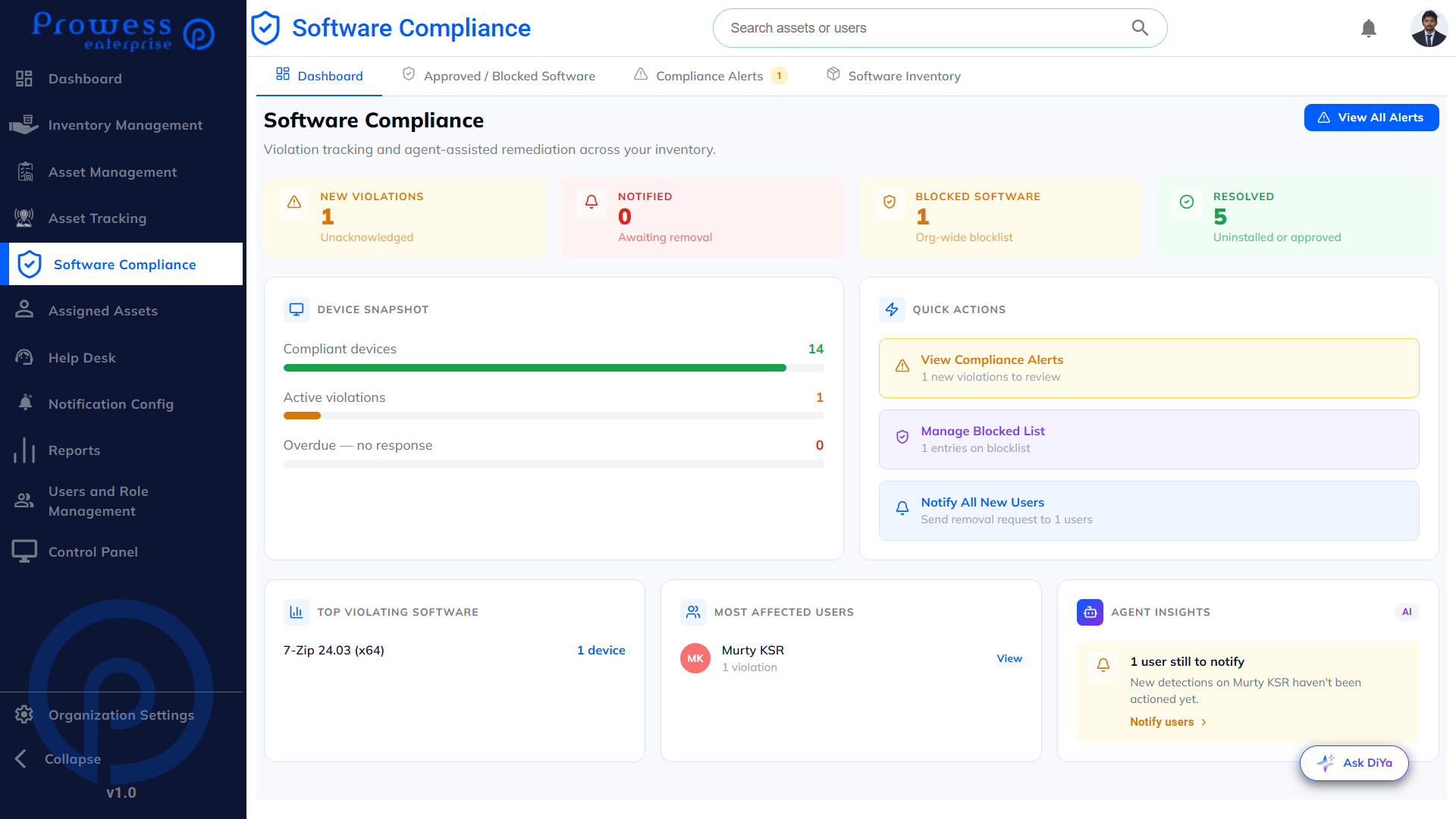Click the Active violations progress bar
Viewport: 1456px width, 819px height.
click(x=553, y=416)
